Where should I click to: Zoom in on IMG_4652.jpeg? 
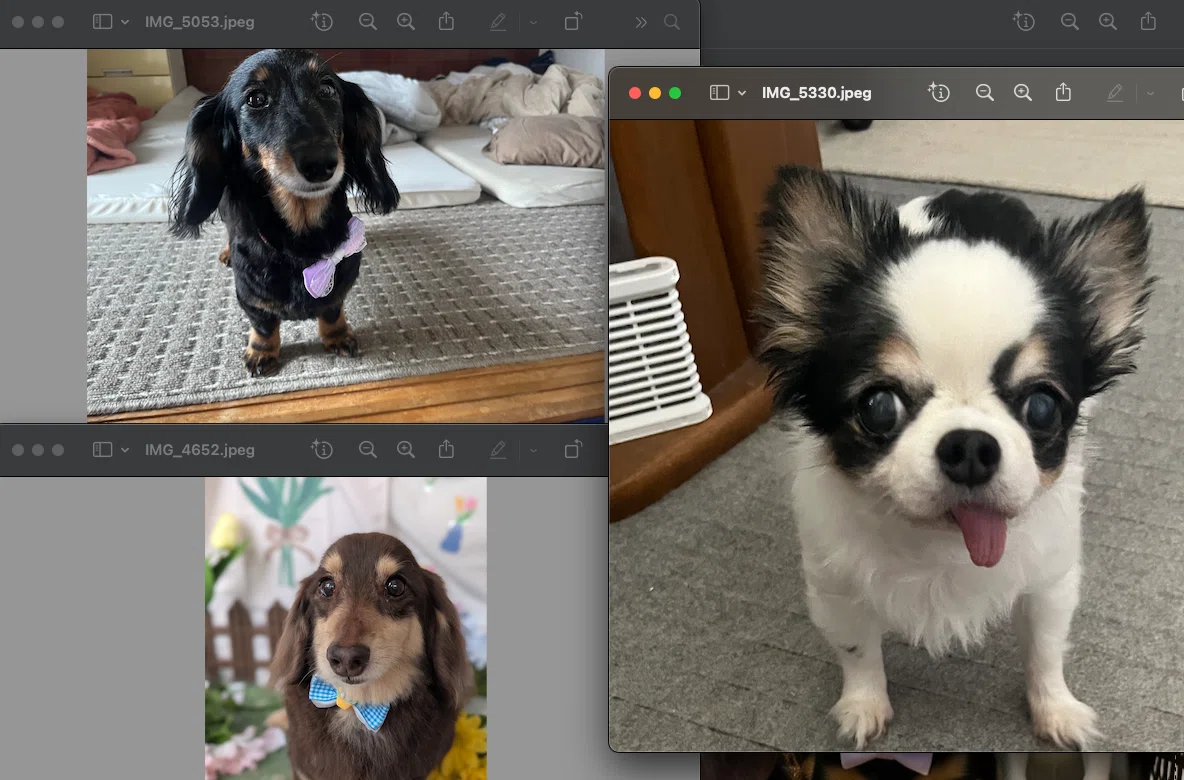[406, 450]
